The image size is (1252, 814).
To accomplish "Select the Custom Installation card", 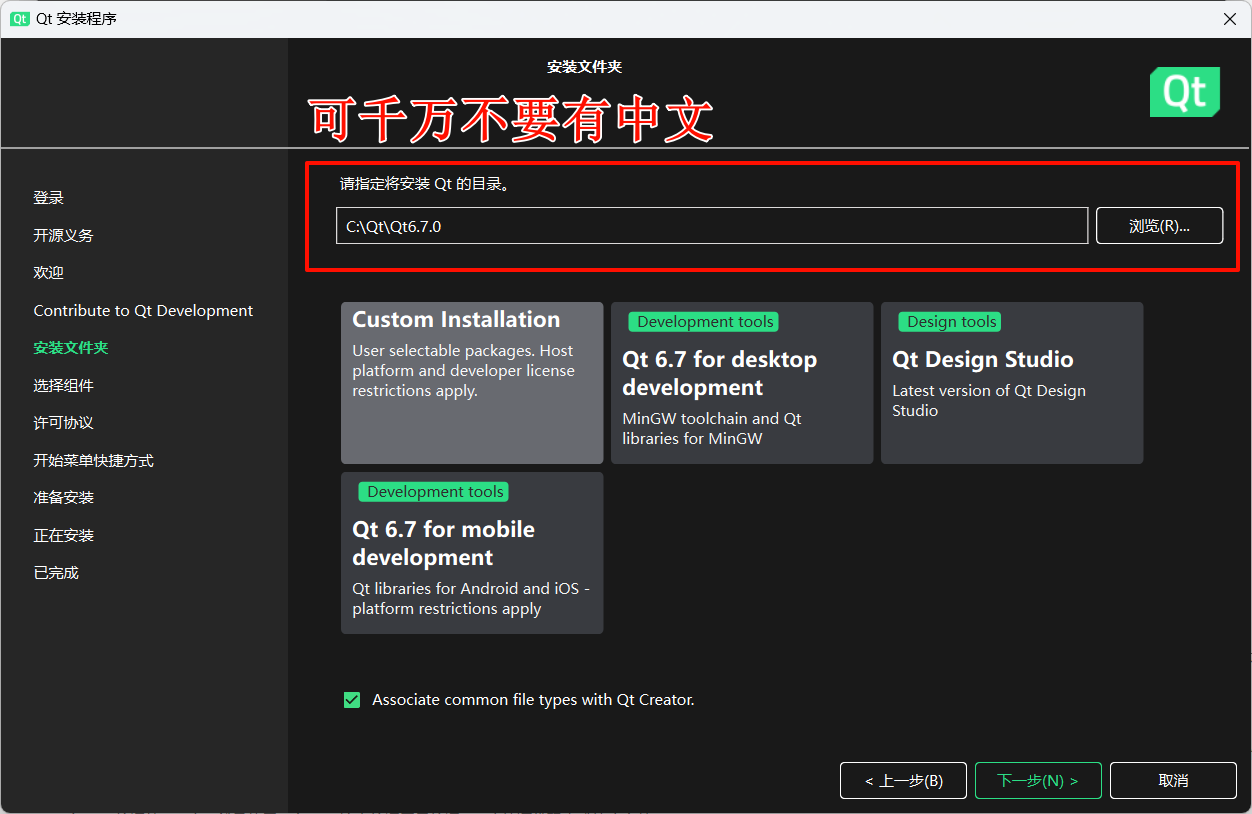I will [x=472, y=383].
